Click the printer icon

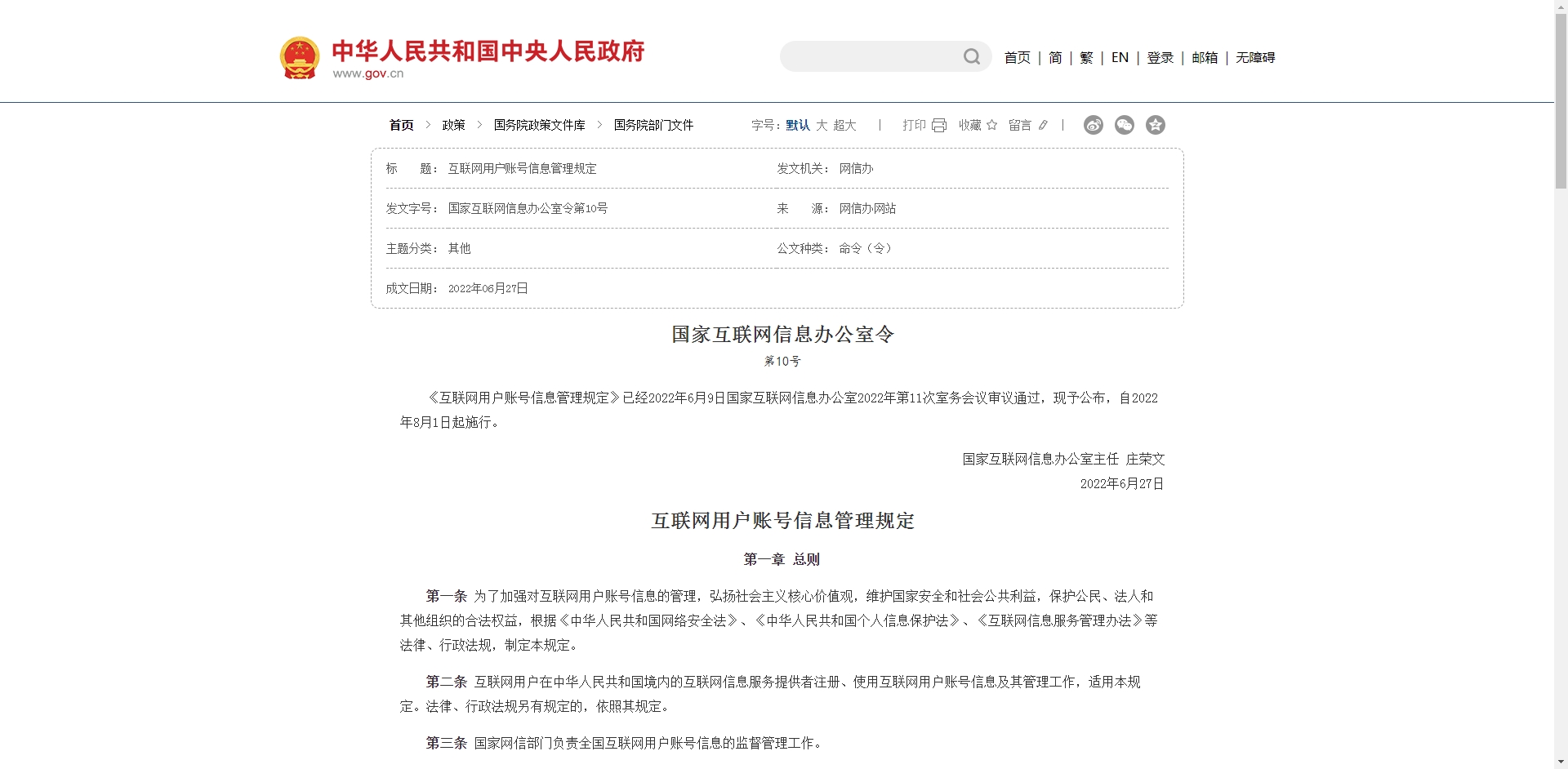[x=939, y=125]
